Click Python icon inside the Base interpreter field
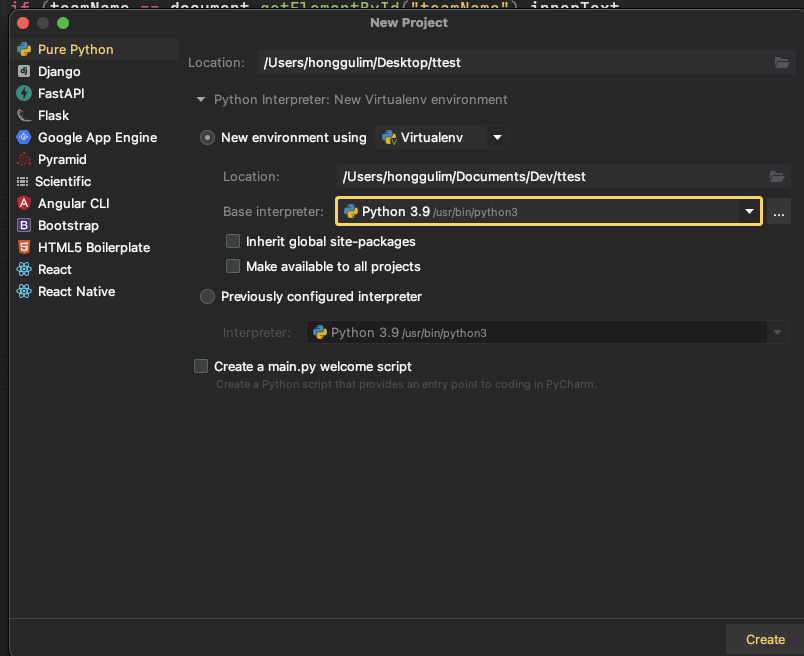Viewport: 804px width, 656px height. 351,211
